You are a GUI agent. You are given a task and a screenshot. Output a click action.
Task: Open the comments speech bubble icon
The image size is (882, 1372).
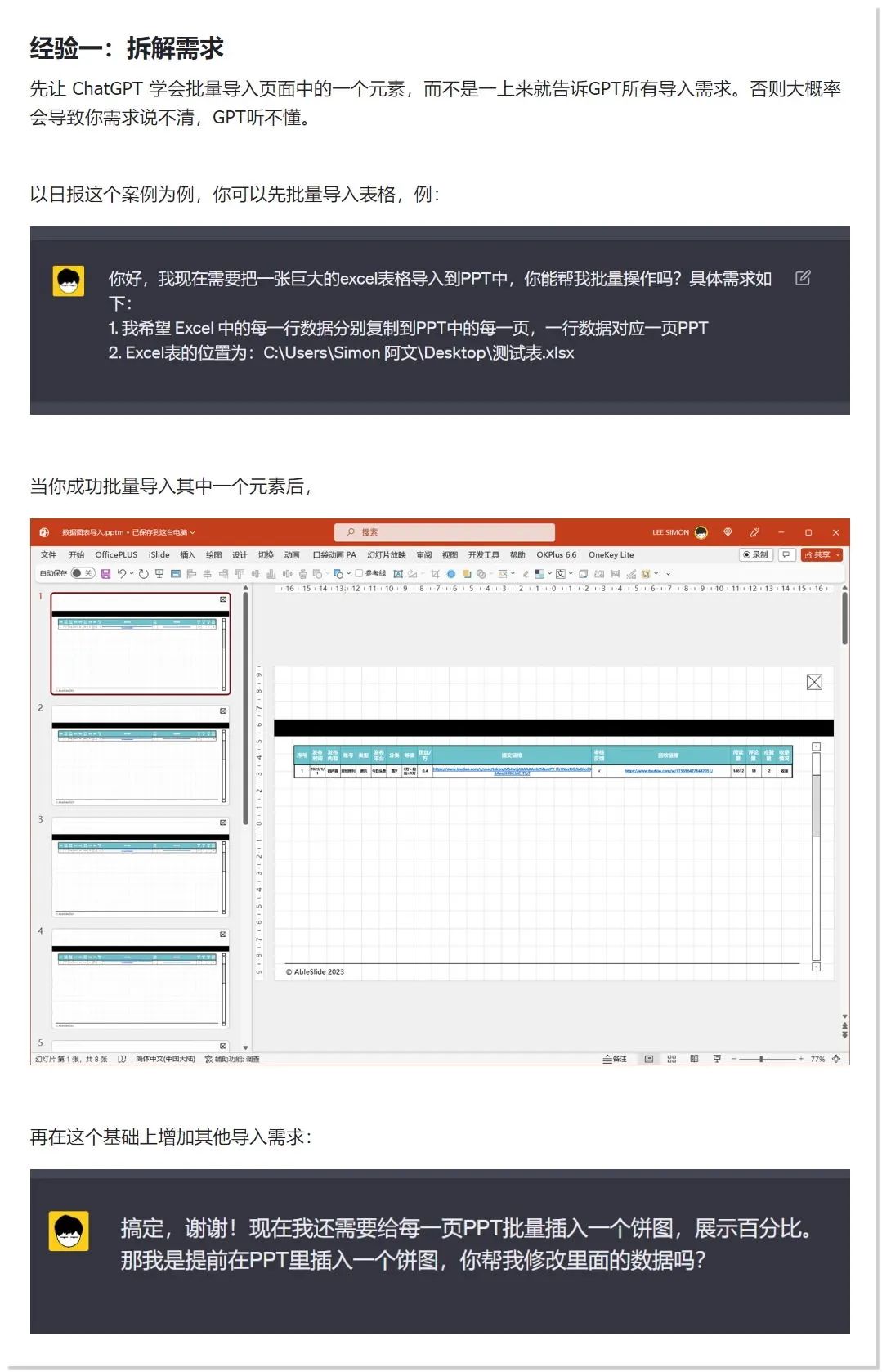click(786, 555)
